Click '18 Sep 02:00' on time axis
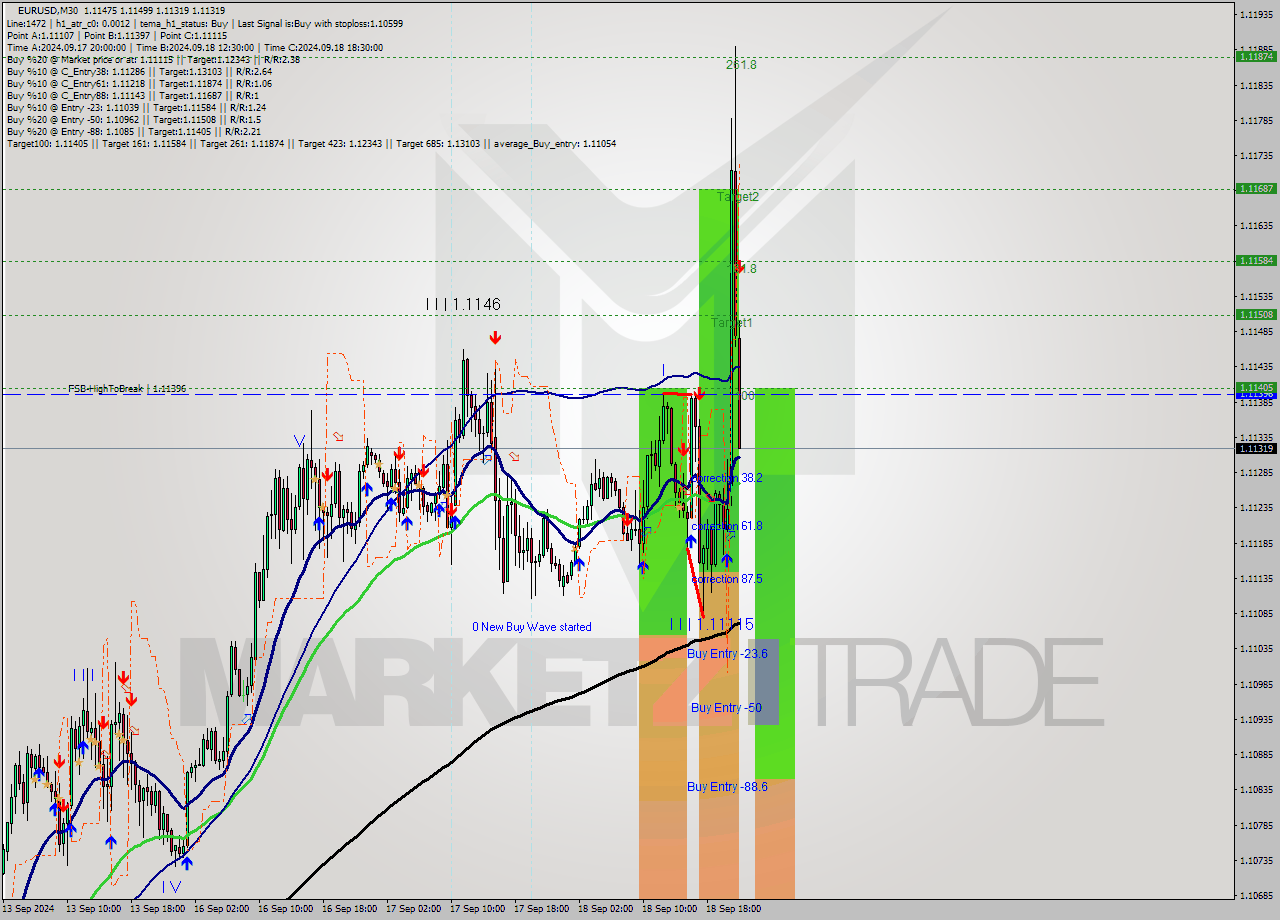Viewport: 1280px width, 920px height. tap(605, 909)
